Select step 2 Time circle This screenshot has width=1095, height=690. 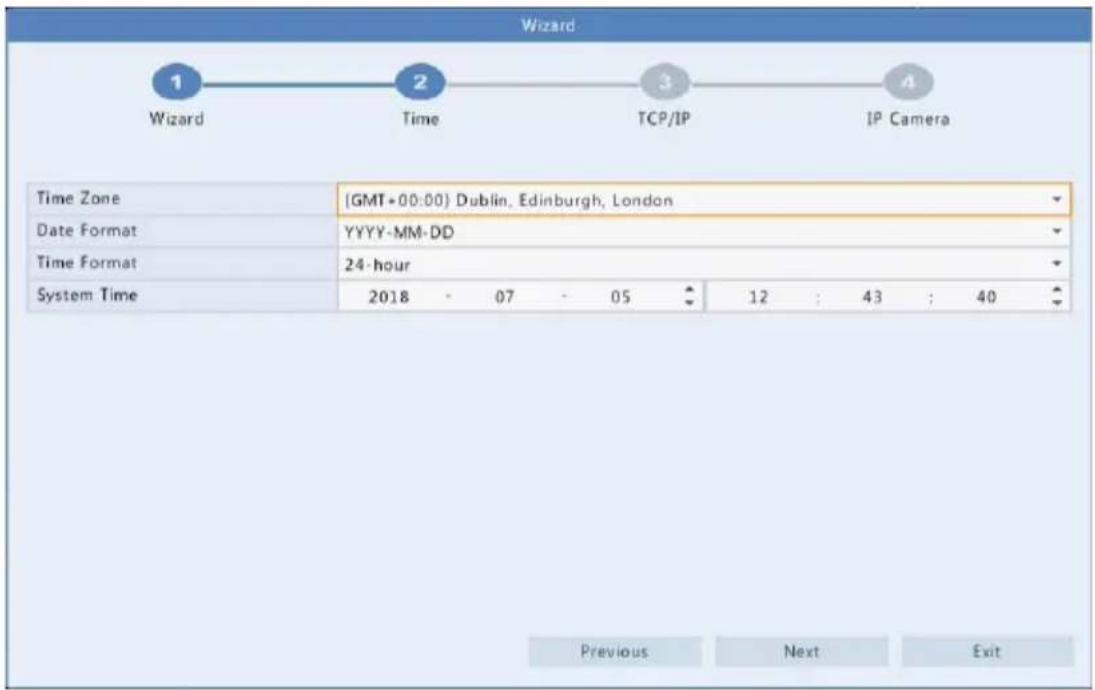coord(420,82)
